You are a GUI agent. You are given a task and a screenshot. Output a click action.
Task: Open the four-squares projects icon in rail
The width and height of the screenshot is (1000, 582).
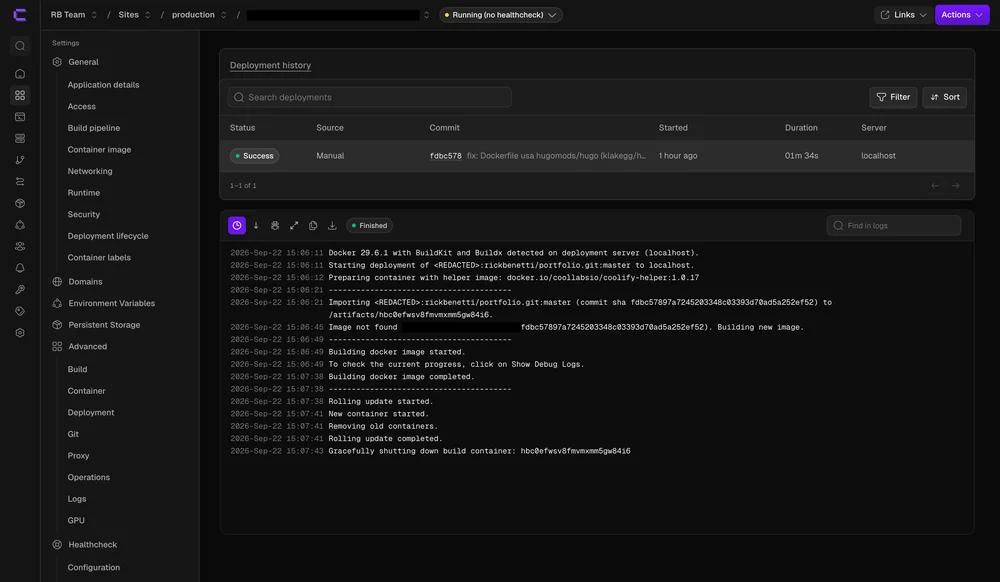[20, 95]
